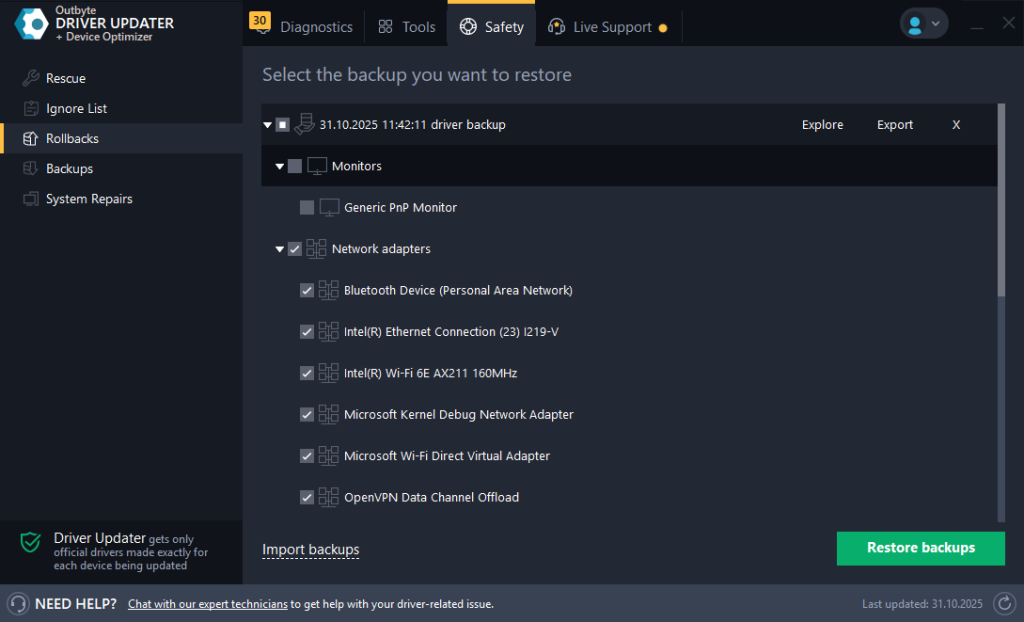The image size is (1024, 622).
Task: Click the refresh icon near Last updated
Action: click(1004, 603)
